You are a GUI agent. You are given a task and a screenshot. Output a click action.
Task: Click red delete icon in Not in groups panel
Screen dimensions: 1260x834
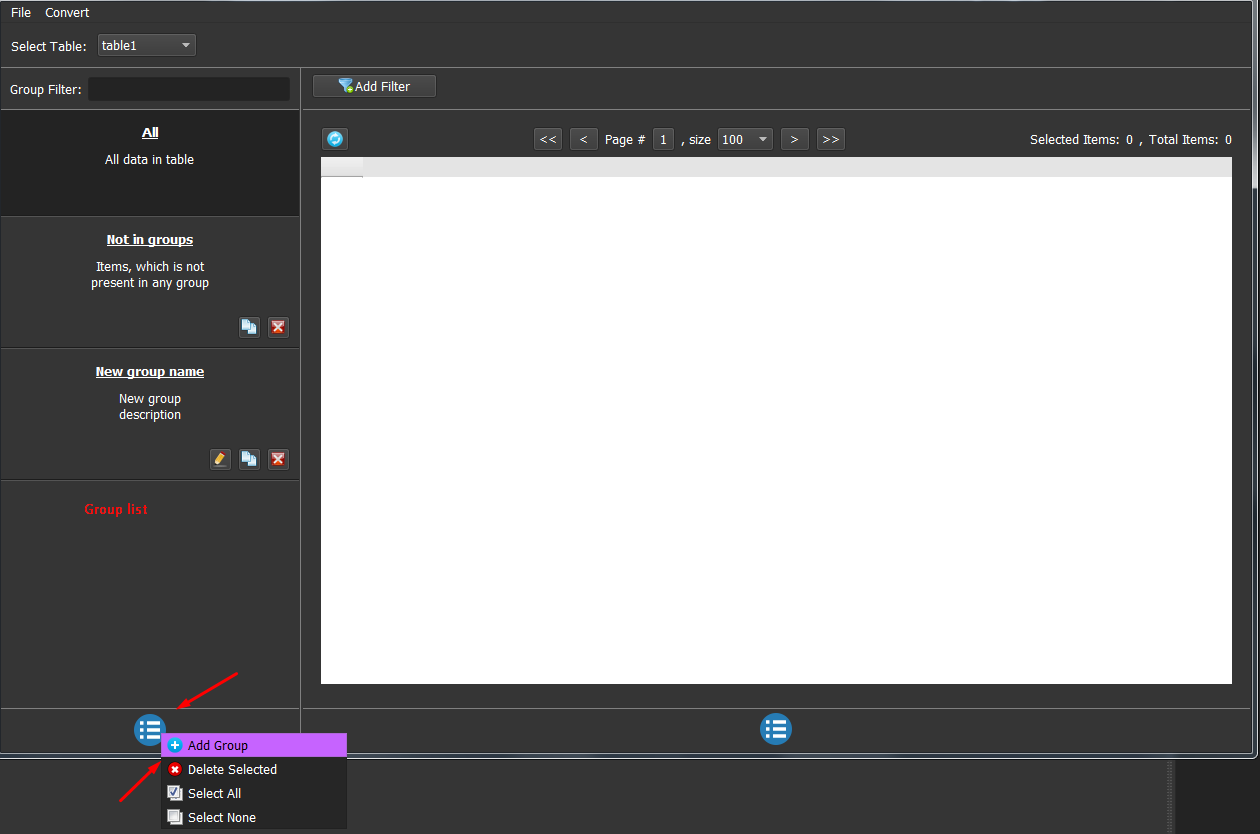click(278, 327)
